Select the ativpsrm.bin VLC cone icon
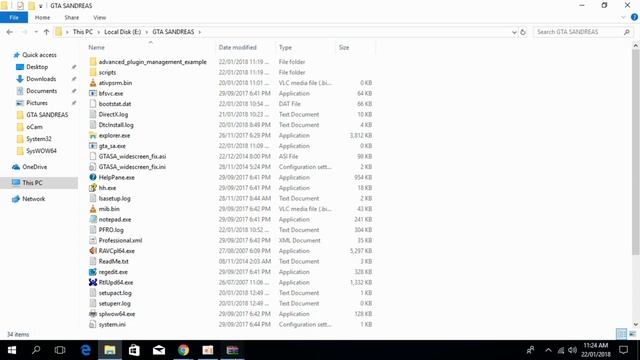Screen dimensions: 640x360 pos(93,83)
